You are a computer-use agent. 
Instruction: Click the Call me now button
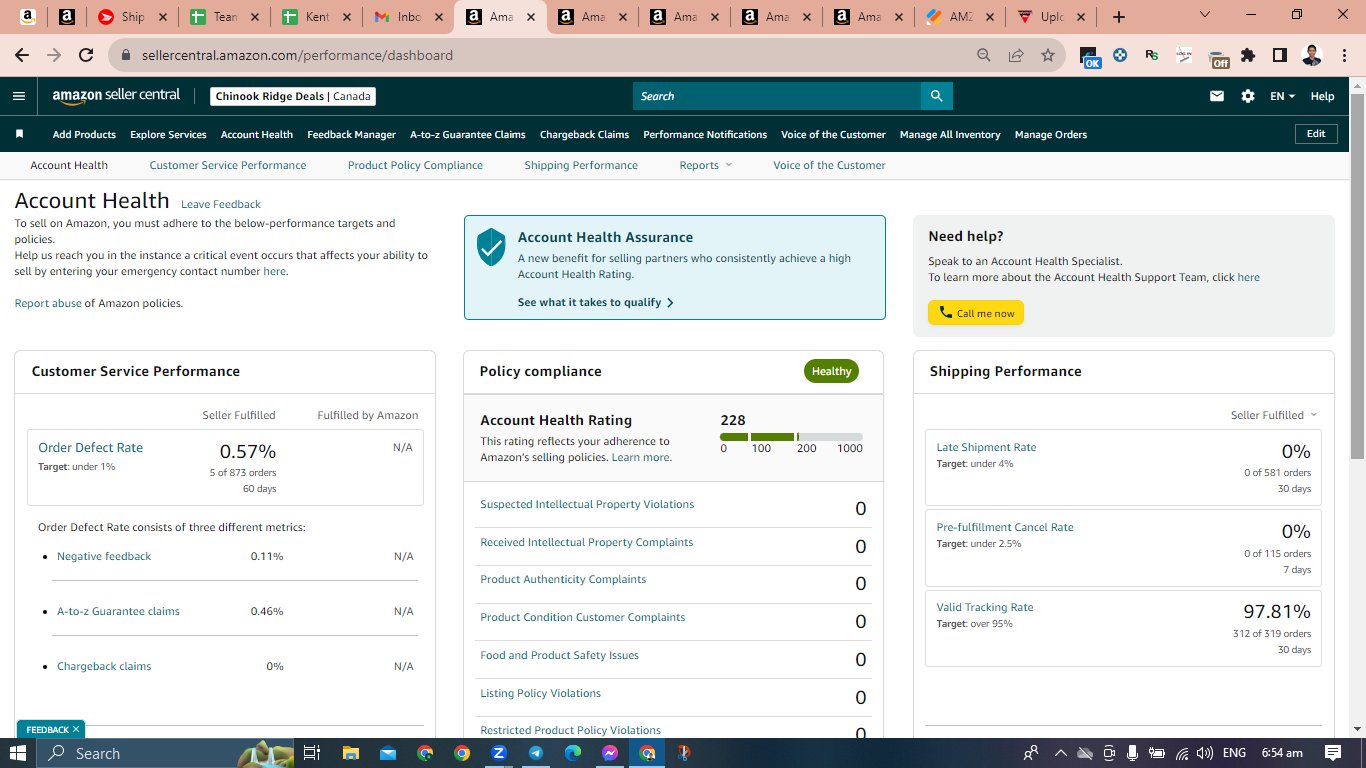(x=976, y=313)
